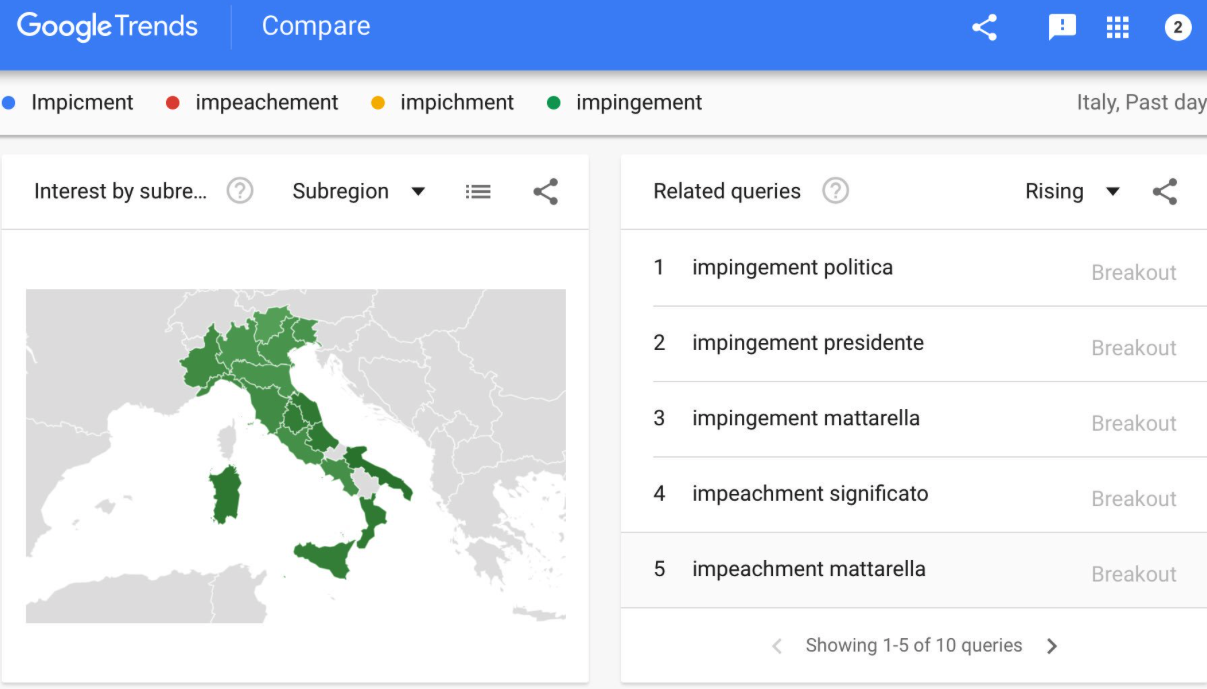Go to next page of queries

[1052, 646]
